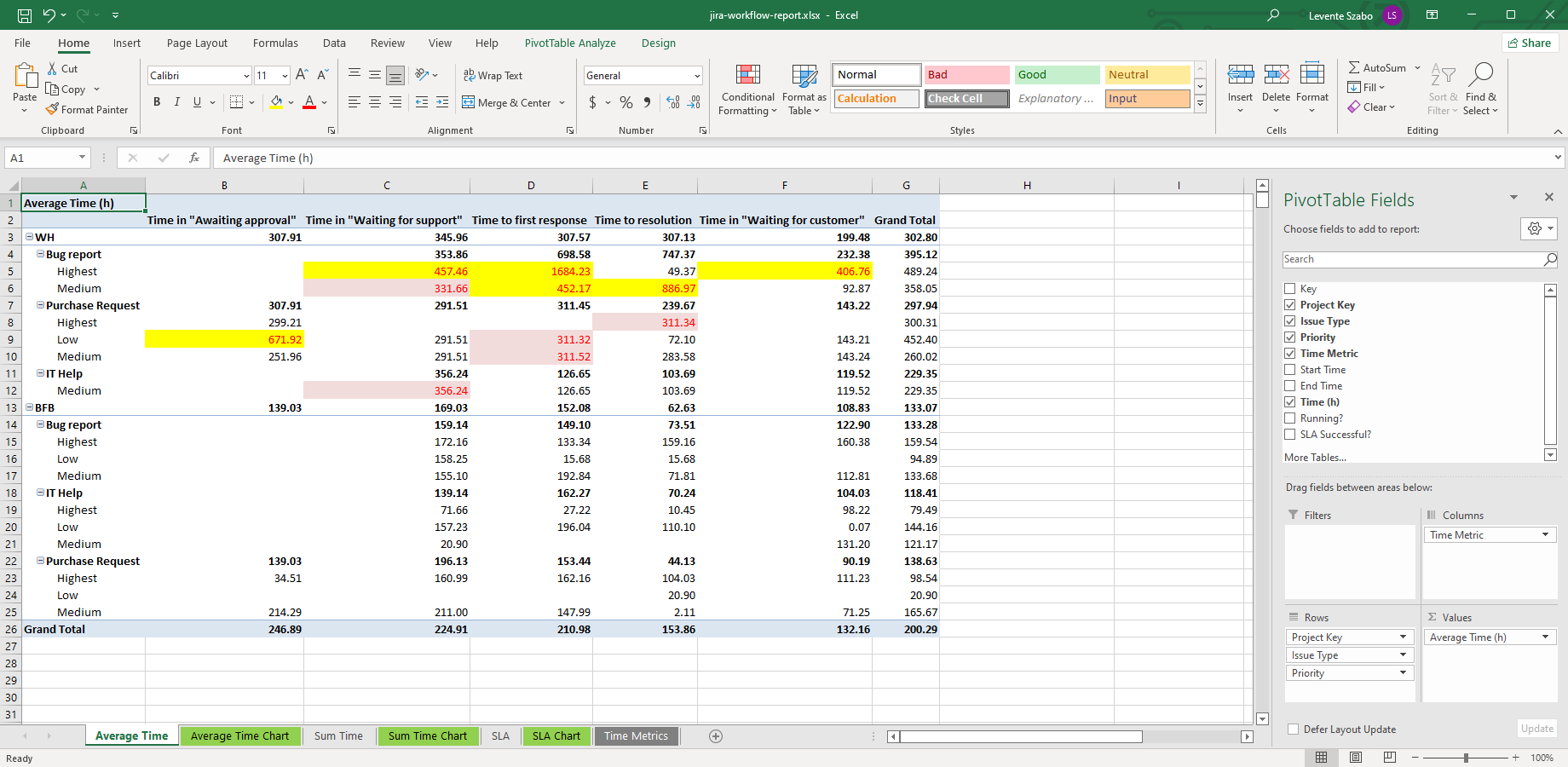Open the font name dropdown
Screen dimensions: 1568x767
246,76
